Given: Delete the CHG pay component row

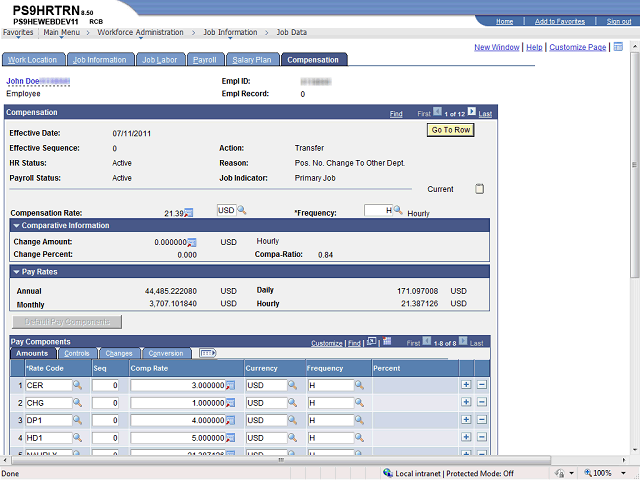Looking at the screenshot, I should pos(482,403).
